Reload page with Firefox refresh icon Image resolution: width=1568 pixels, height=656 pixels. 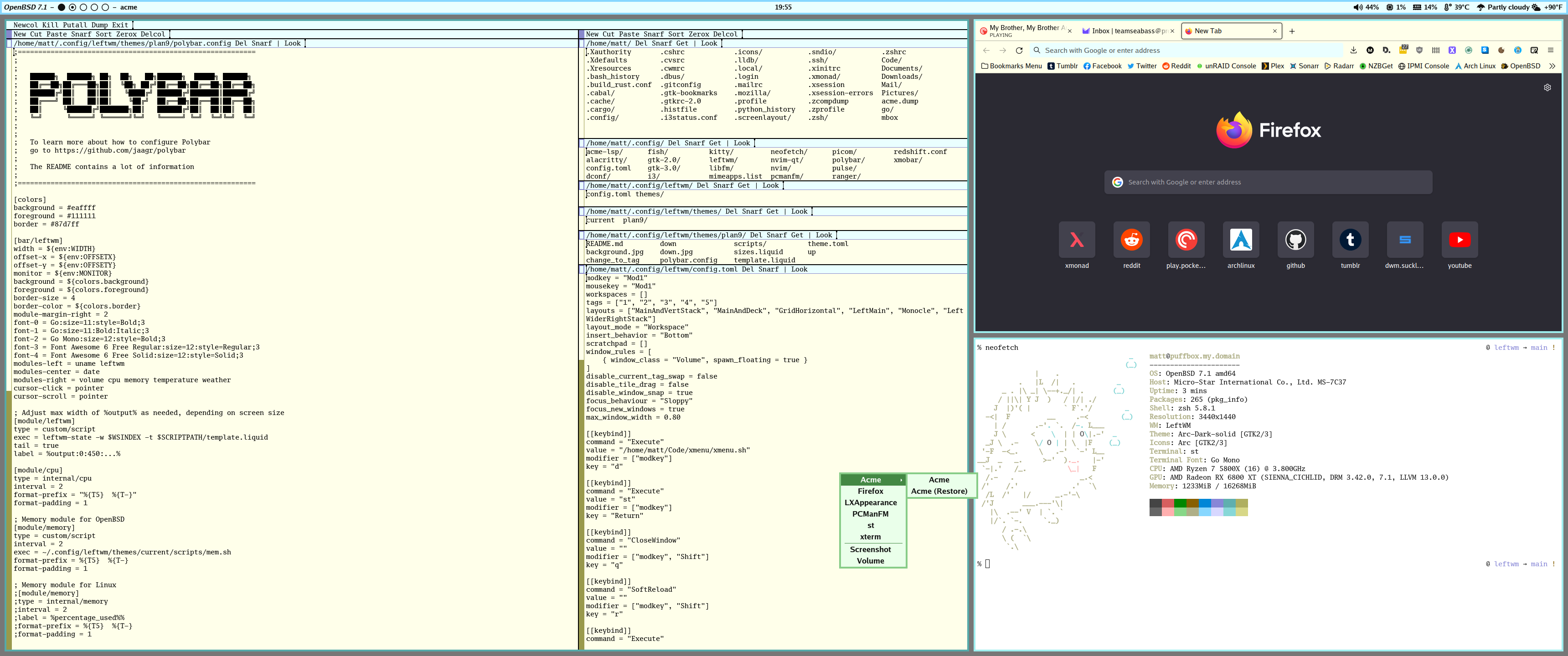[x=1019, y=51]
